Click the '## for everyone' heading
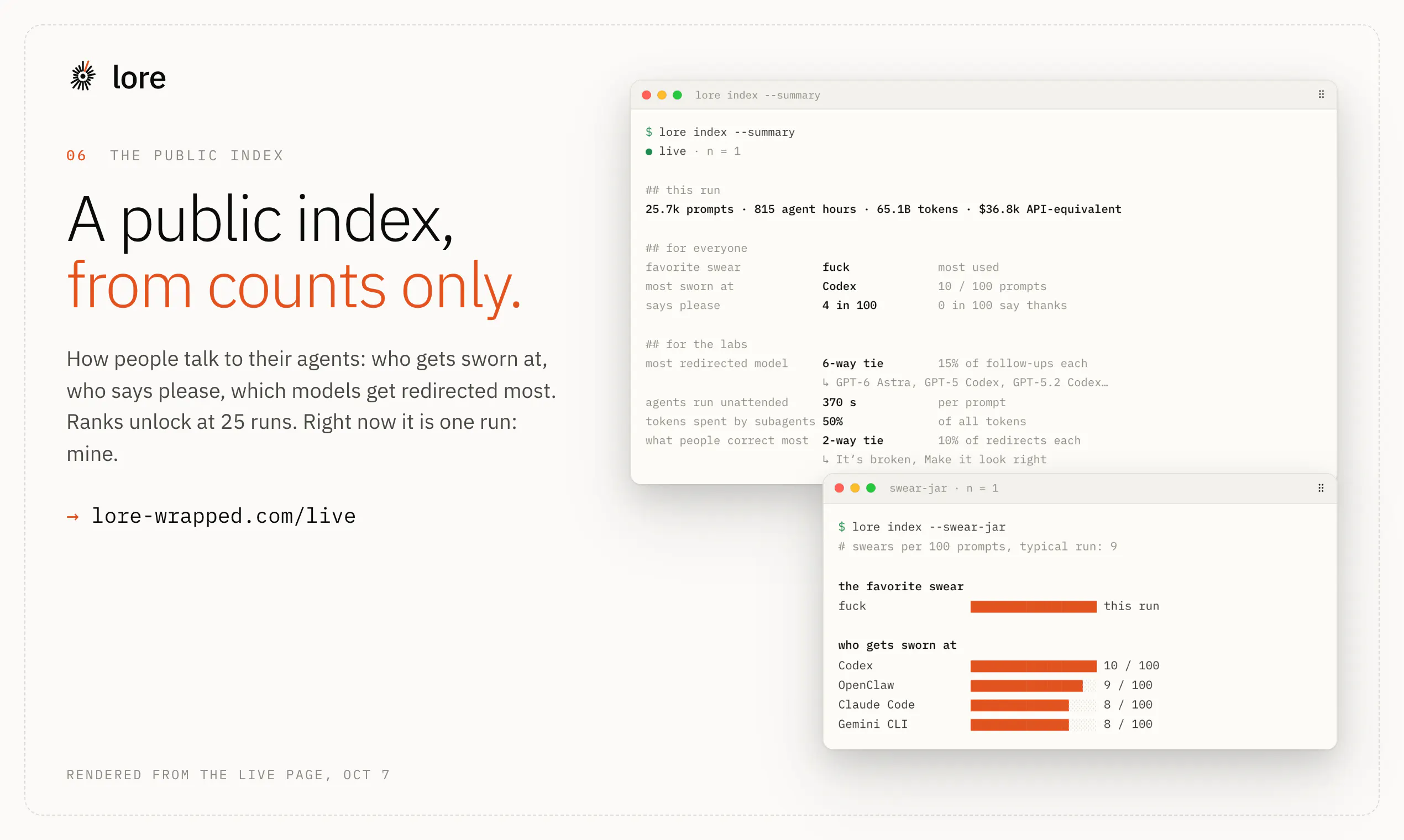Screen dimensions: 1404x840 tap(696, 248)
